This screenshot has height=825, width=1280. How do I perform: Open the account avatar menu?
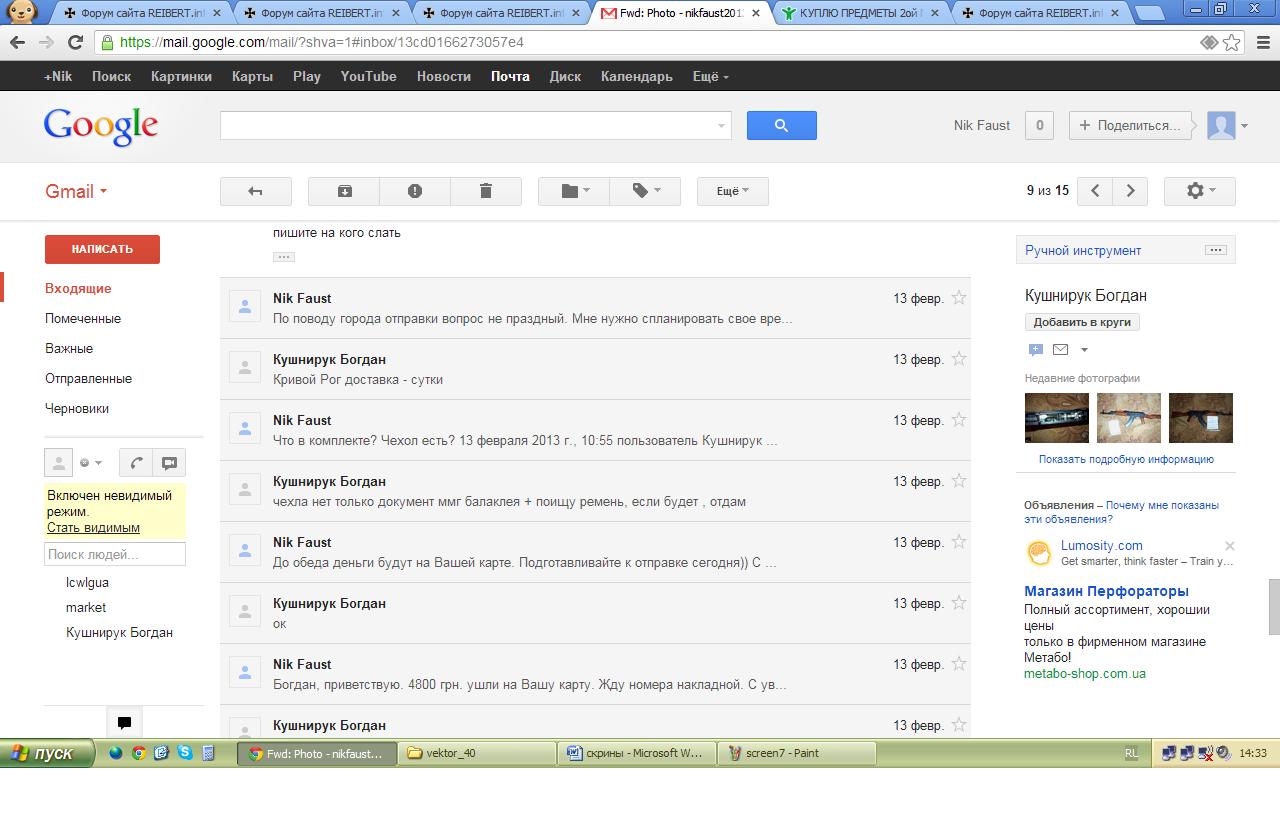[1228, 125]
